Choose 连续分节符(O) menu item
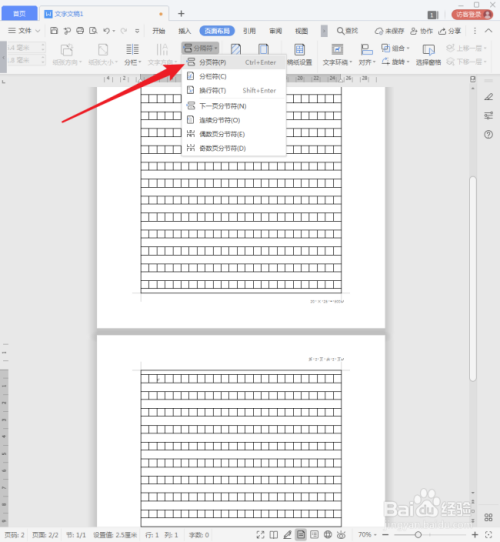This screenshot has width=500, height=542. coord(234,120)
